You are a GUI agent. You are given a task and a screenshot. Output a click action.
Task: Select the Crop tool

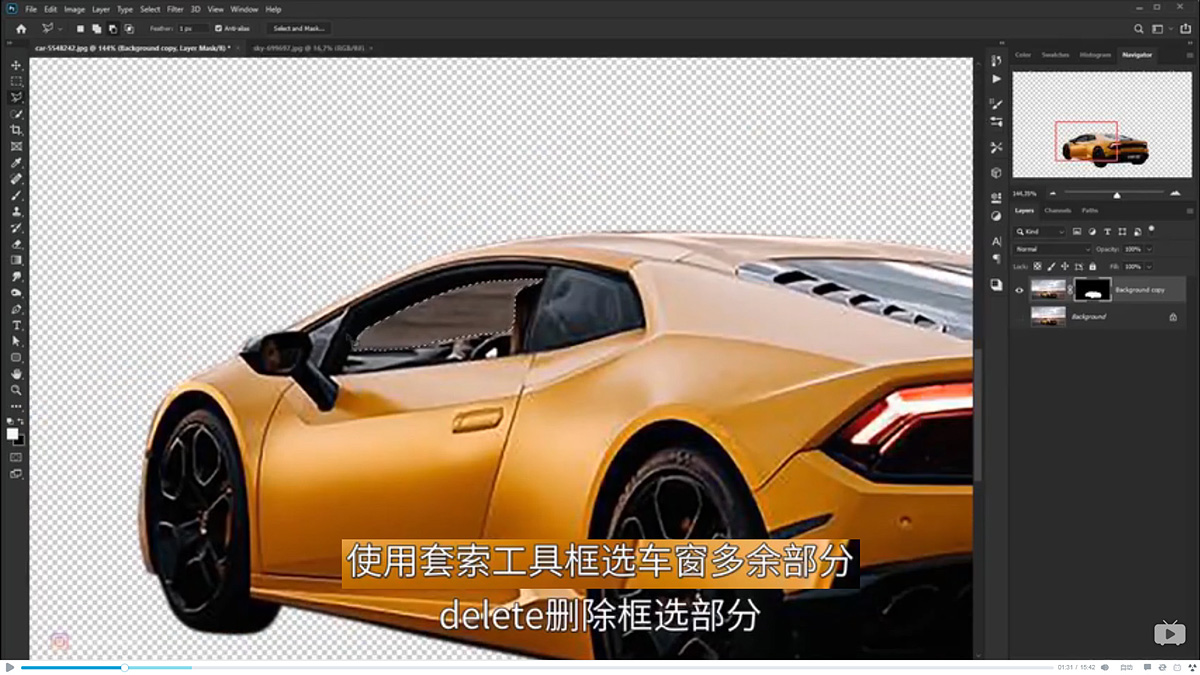[15, 130]
